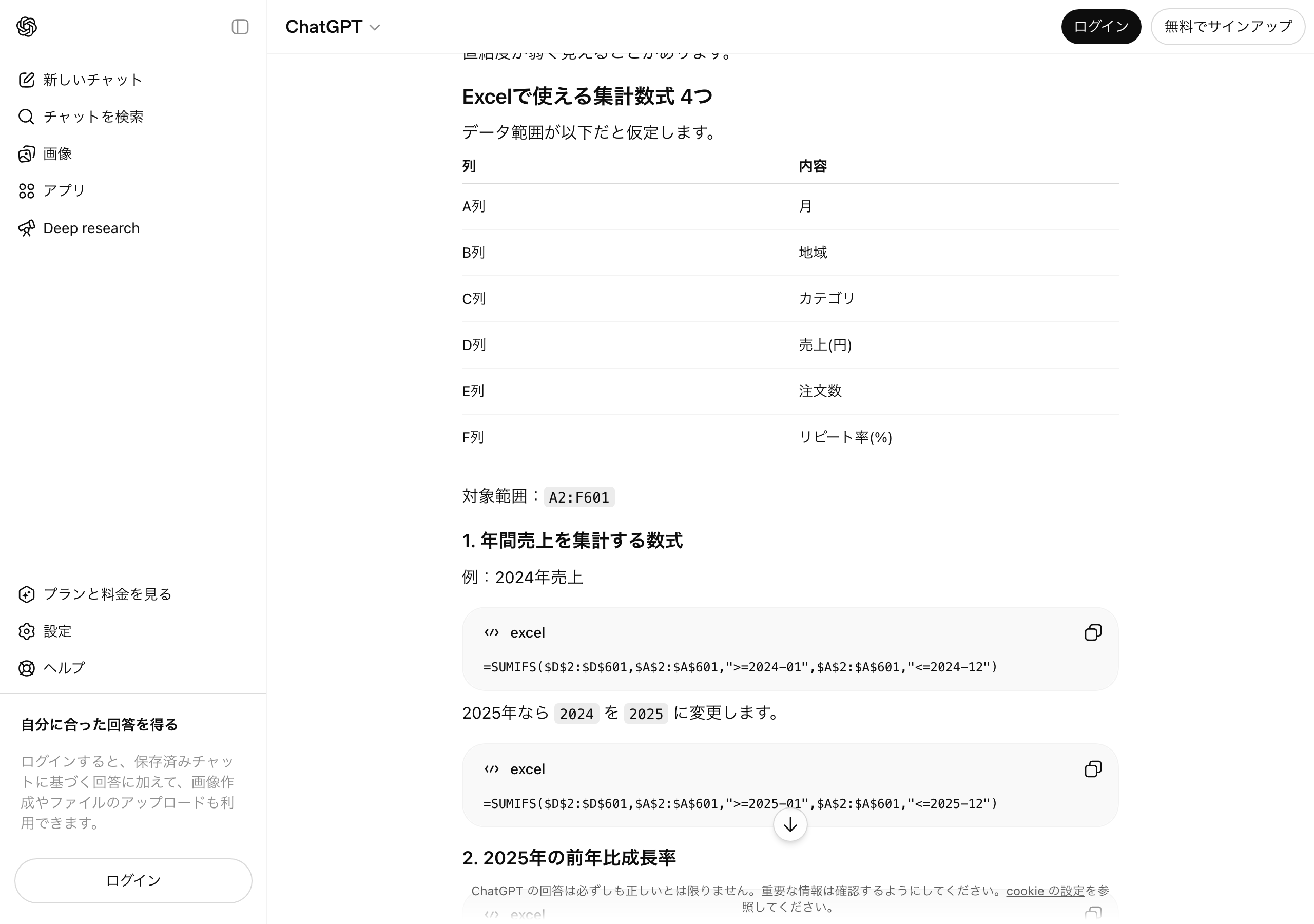Click the inline code A2:F601
This screenshot has height=924, width=1314.
click(578, 497)
